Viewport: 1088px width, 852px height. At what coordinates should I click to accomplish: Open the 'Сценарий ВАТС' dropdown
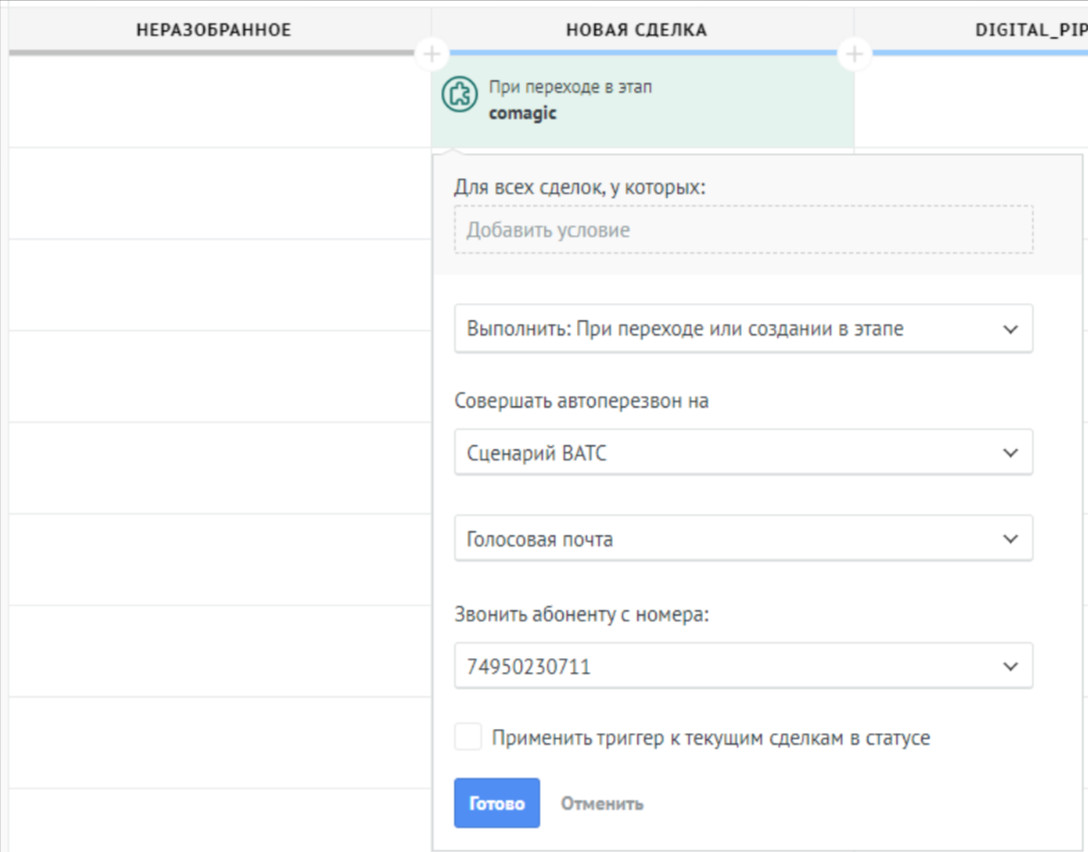(x=743, y=452)
